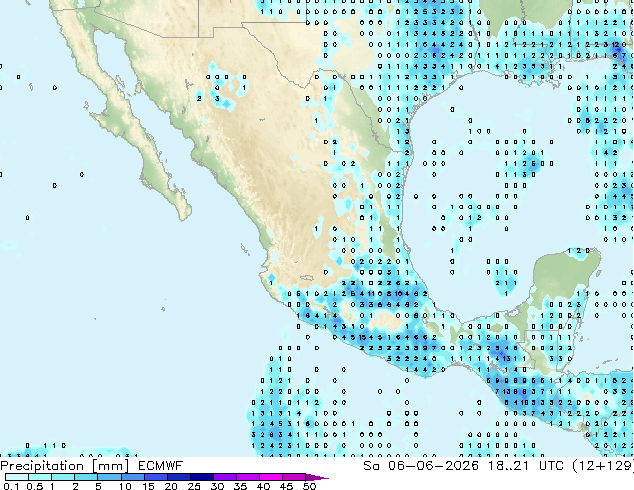Click the 35–40 mm legend color swatch
634x490 pixels.
point(248,477)
